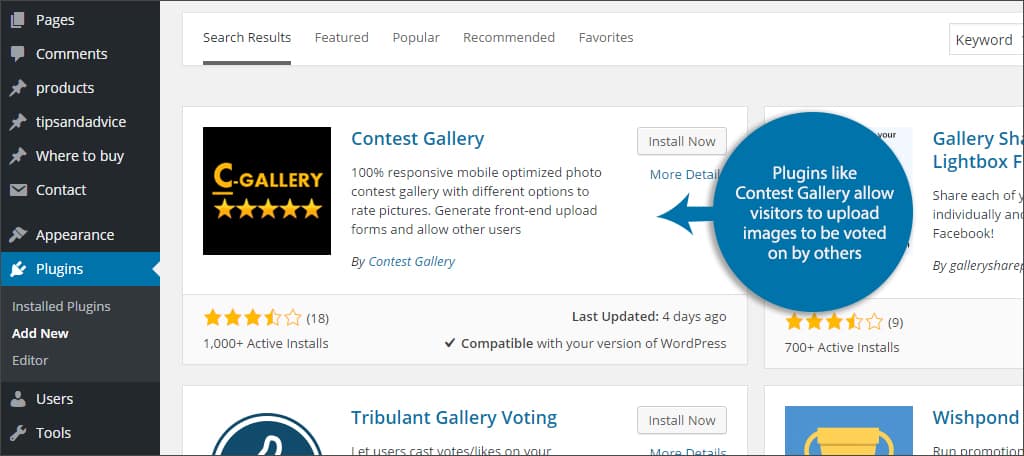
Task: Open the Recommended plugins tab
Action: pyautogui.click(x=509, y=37)
